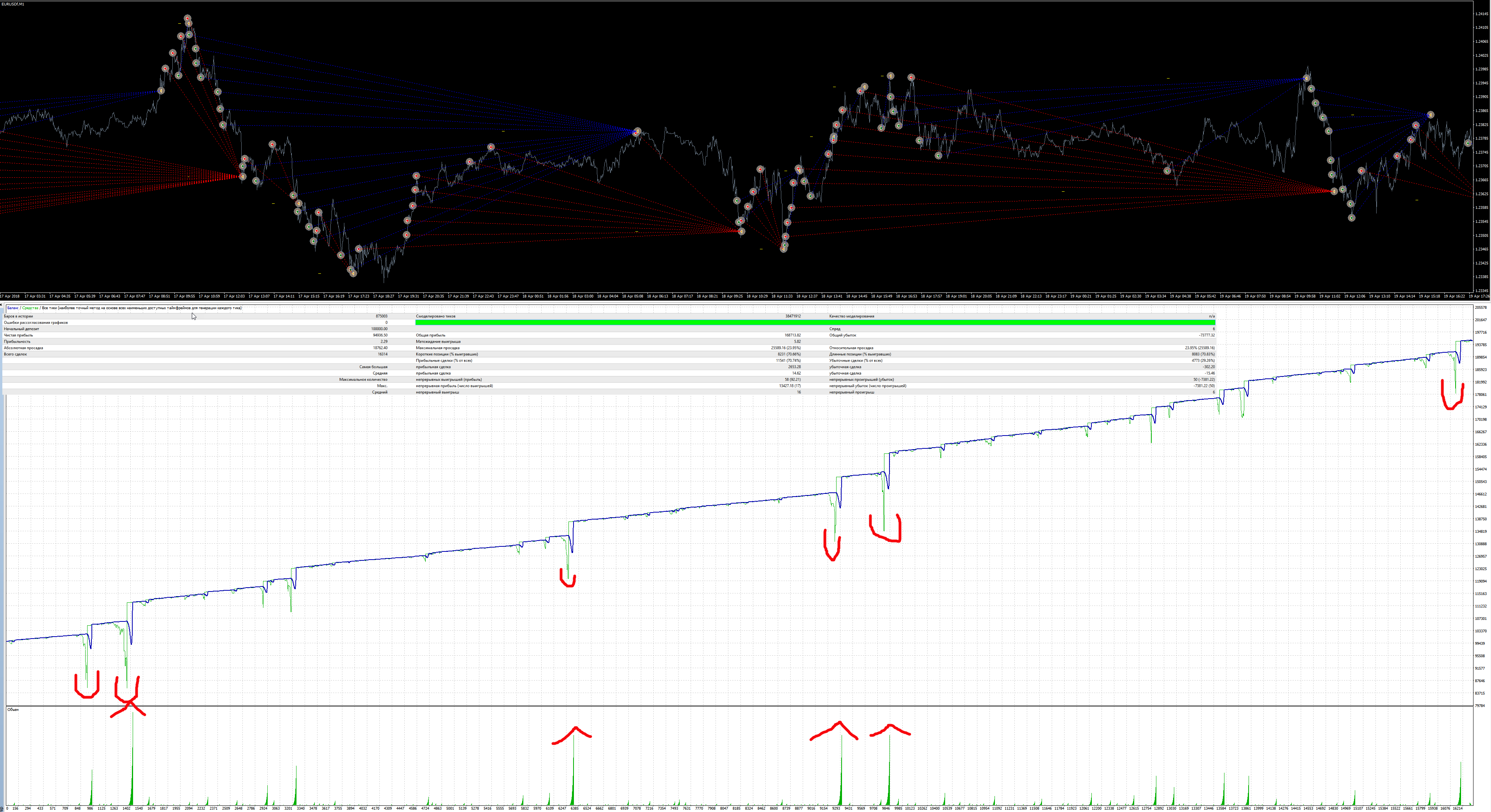Click expected payoff value 5.82
Screen dimensions: 1491x812
pyautogui.click(x=797, y=342)
